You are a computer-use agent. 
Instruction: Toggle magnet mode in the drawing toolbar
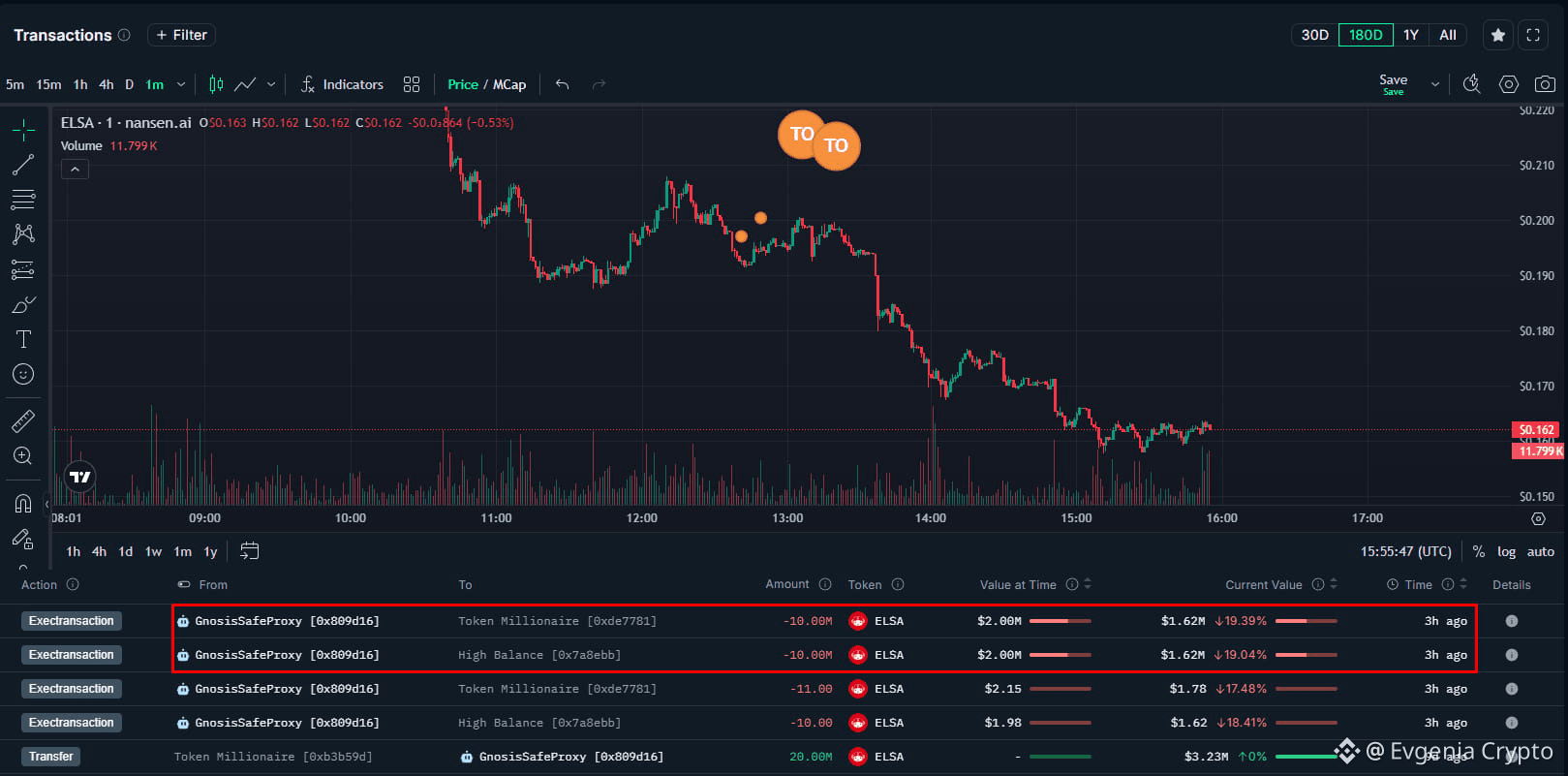tap(23, 504)
